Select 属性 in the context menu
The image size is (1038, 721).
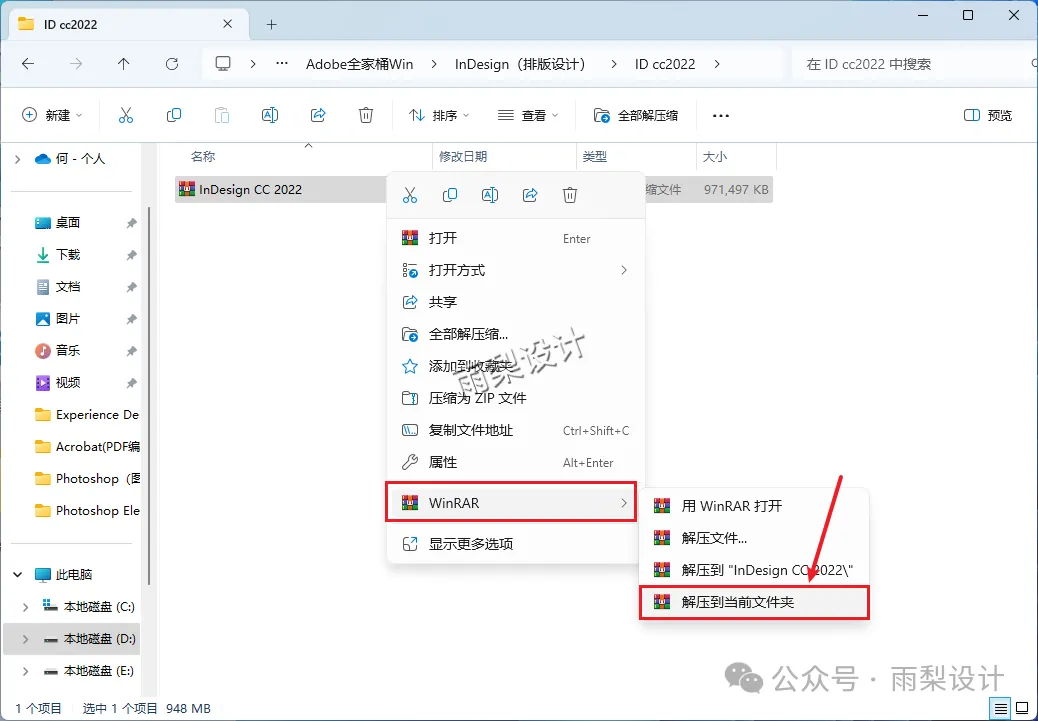tap(516, 462)
